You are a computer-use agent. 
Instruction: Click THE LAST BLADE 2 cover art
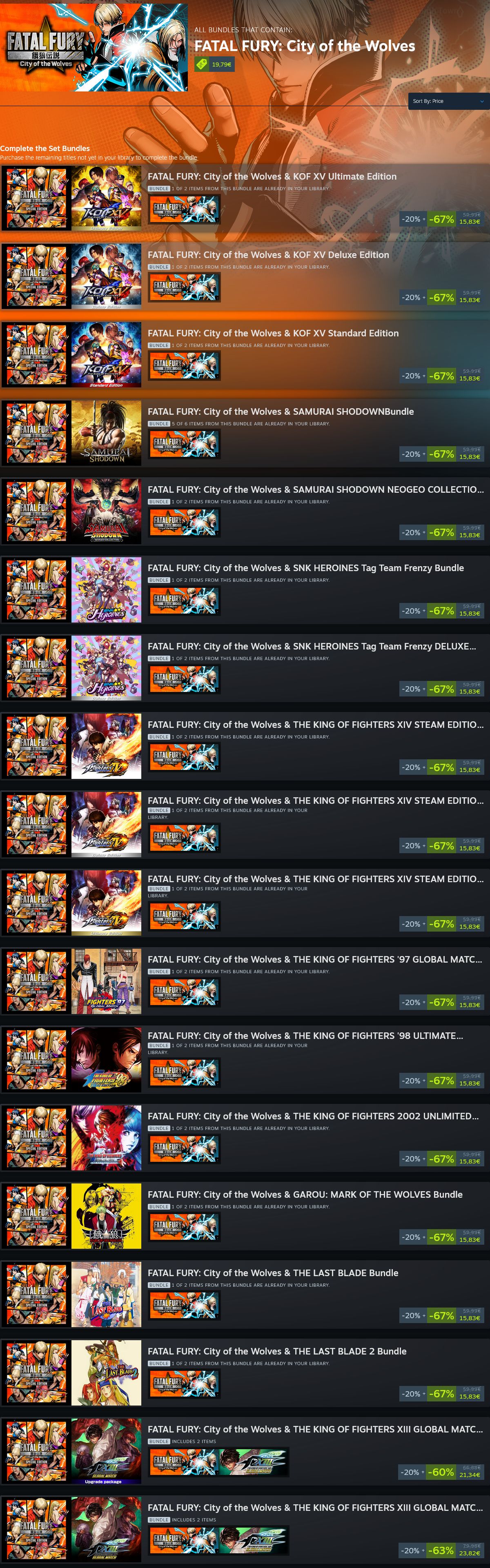[106, 1372]
